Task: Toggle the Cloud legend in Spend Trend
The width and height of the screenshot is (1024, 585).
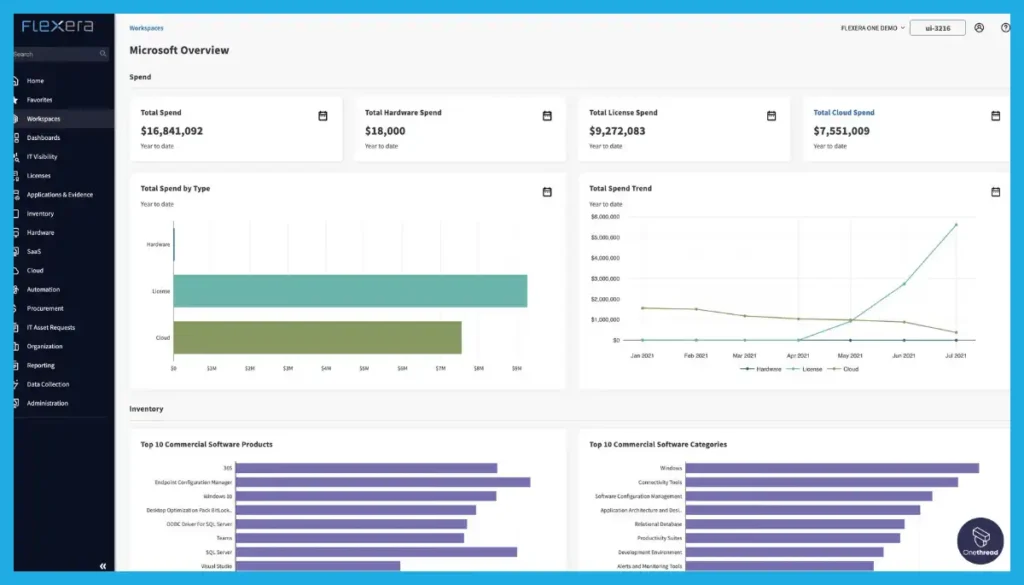Action: tap(843, 369)
